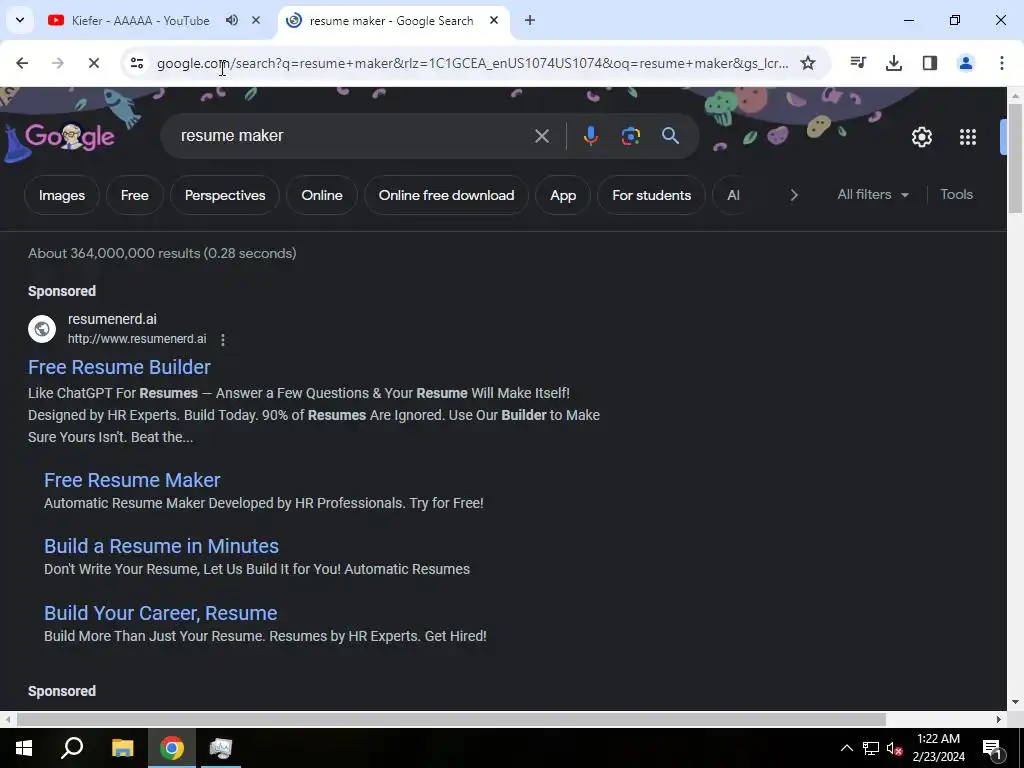Bookmark this page with the star icon
Viewport: 1024px width, 768px height.
808,63
